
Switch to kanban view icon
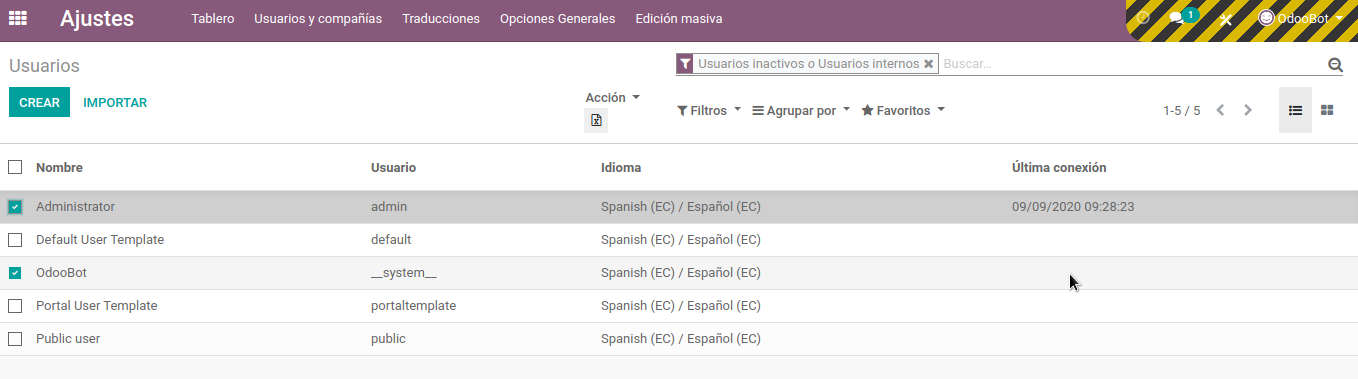(1327, 110)
